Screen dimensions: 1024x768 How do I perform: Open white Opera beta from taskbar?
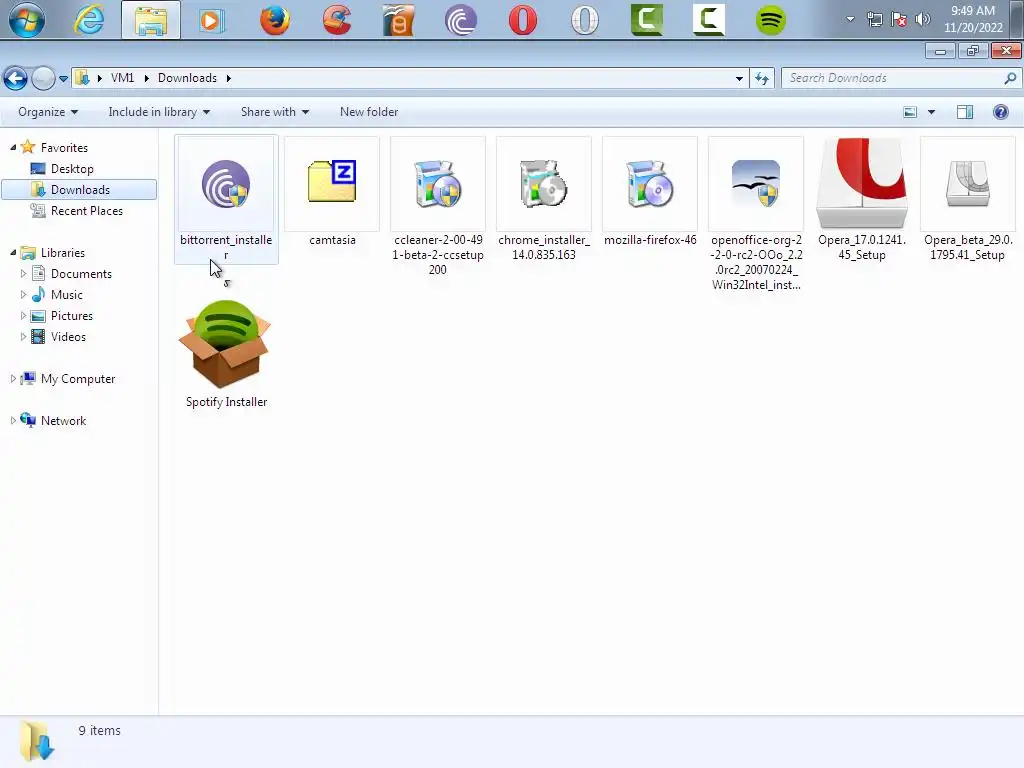click(584, 20)
